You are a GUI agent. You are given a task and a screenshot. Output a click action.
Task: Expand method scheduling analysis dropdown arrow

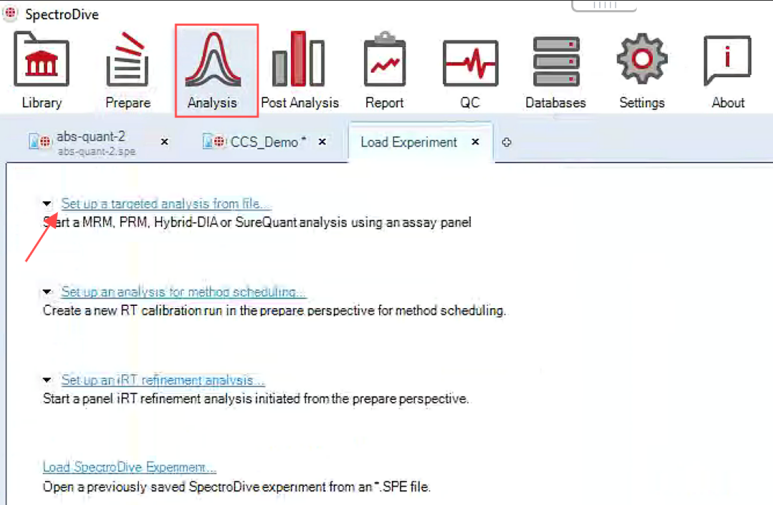coord(47,291)
